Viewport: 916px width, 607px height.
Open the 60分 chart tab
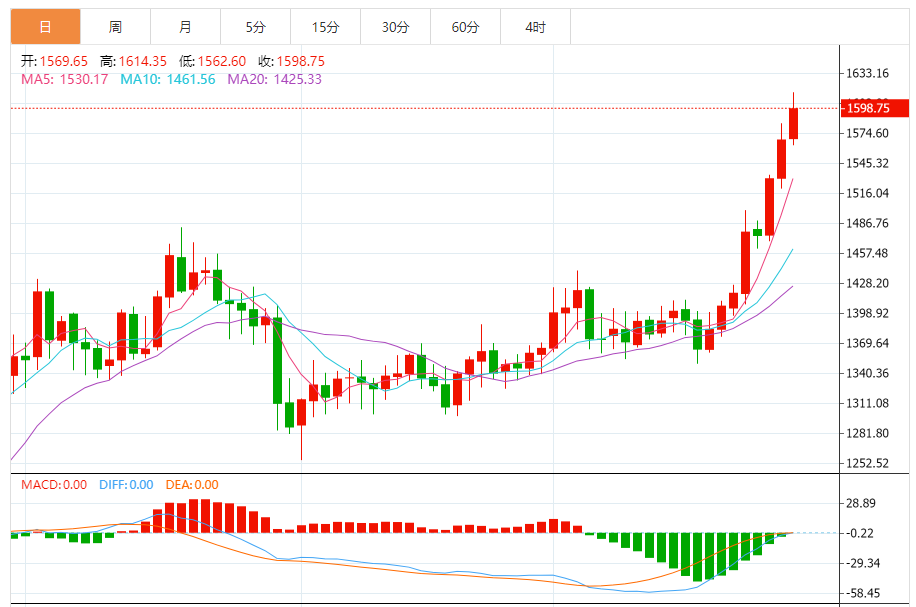466,27
